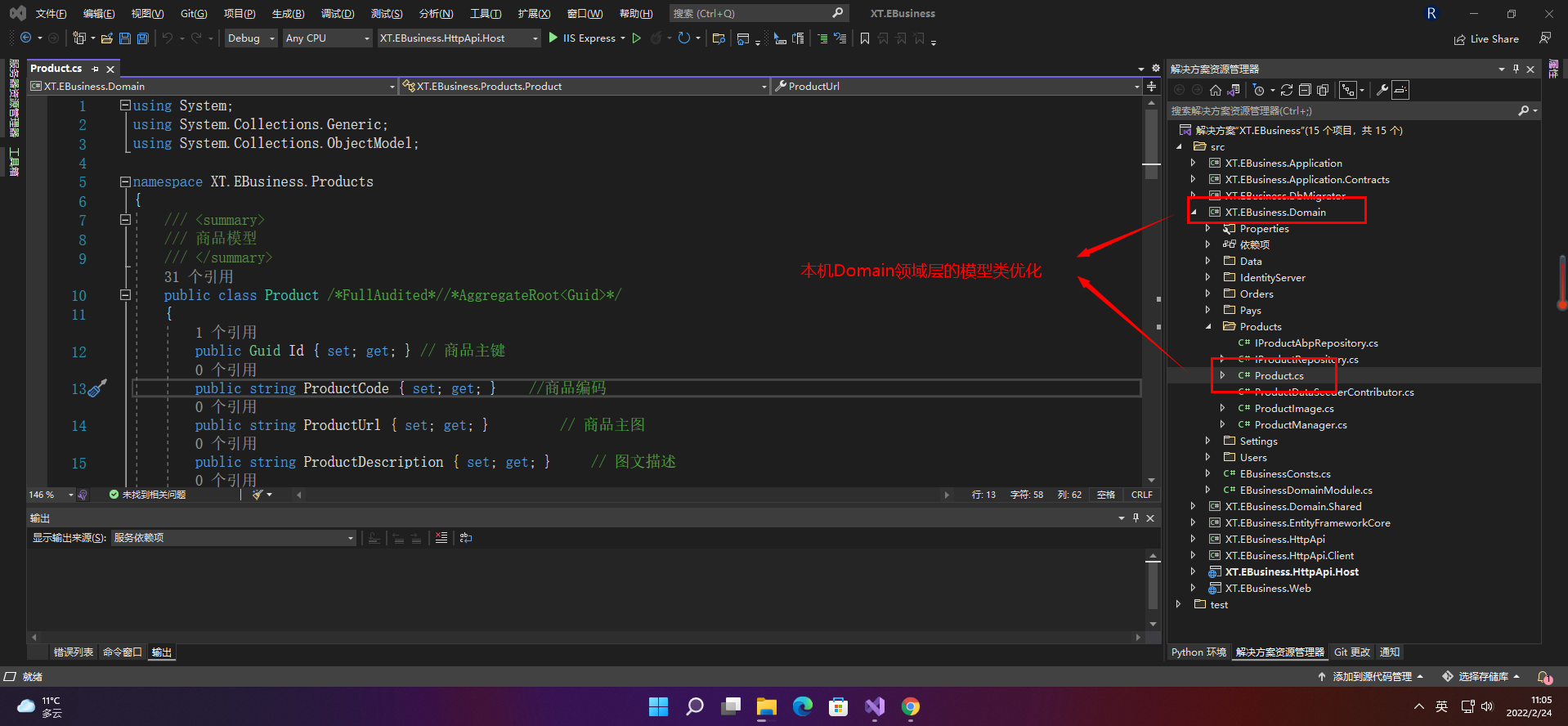Image resolution: width=1568 pixels, height=726 pixels.
Task: Click the editor vertical scrollbar
Action: tap(1151, 291)
